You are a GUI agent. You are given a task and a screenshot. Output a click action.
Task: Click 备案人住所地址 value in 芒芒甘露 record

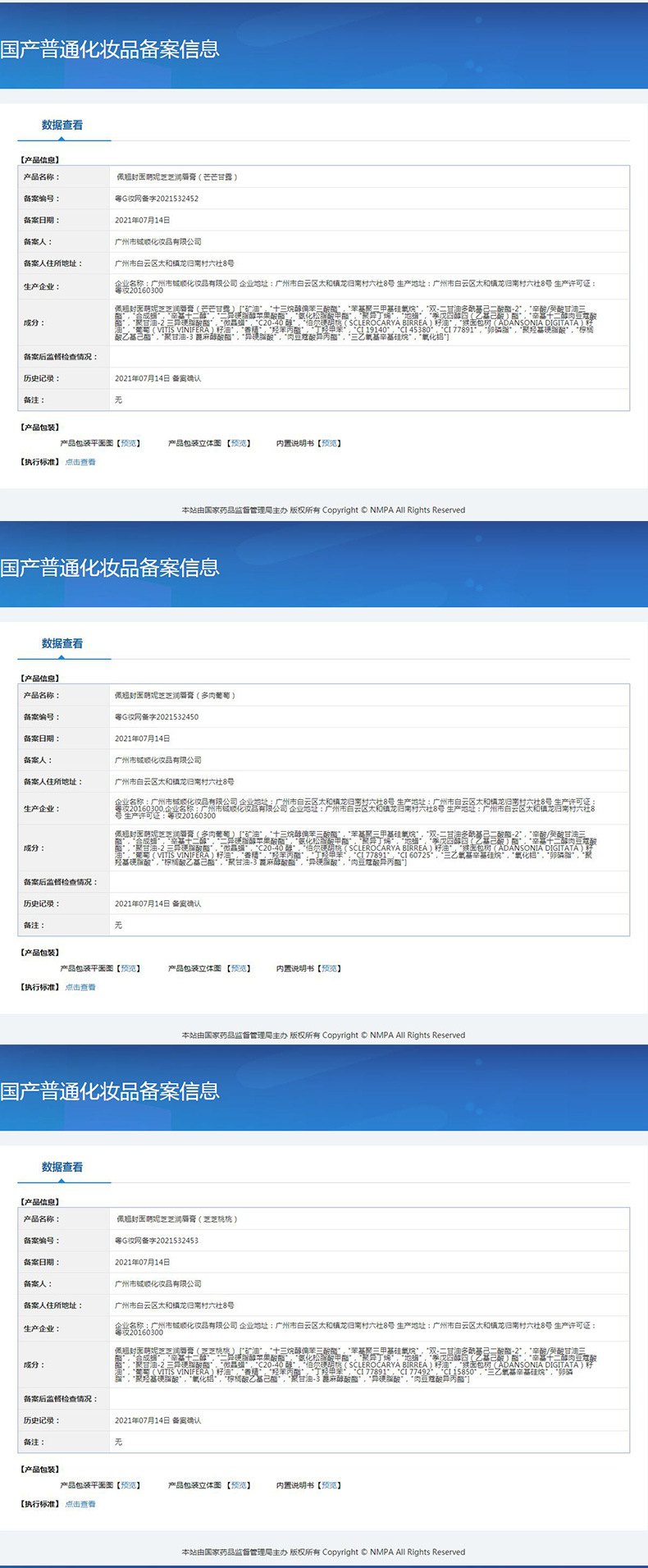click(x=175, y=264)
